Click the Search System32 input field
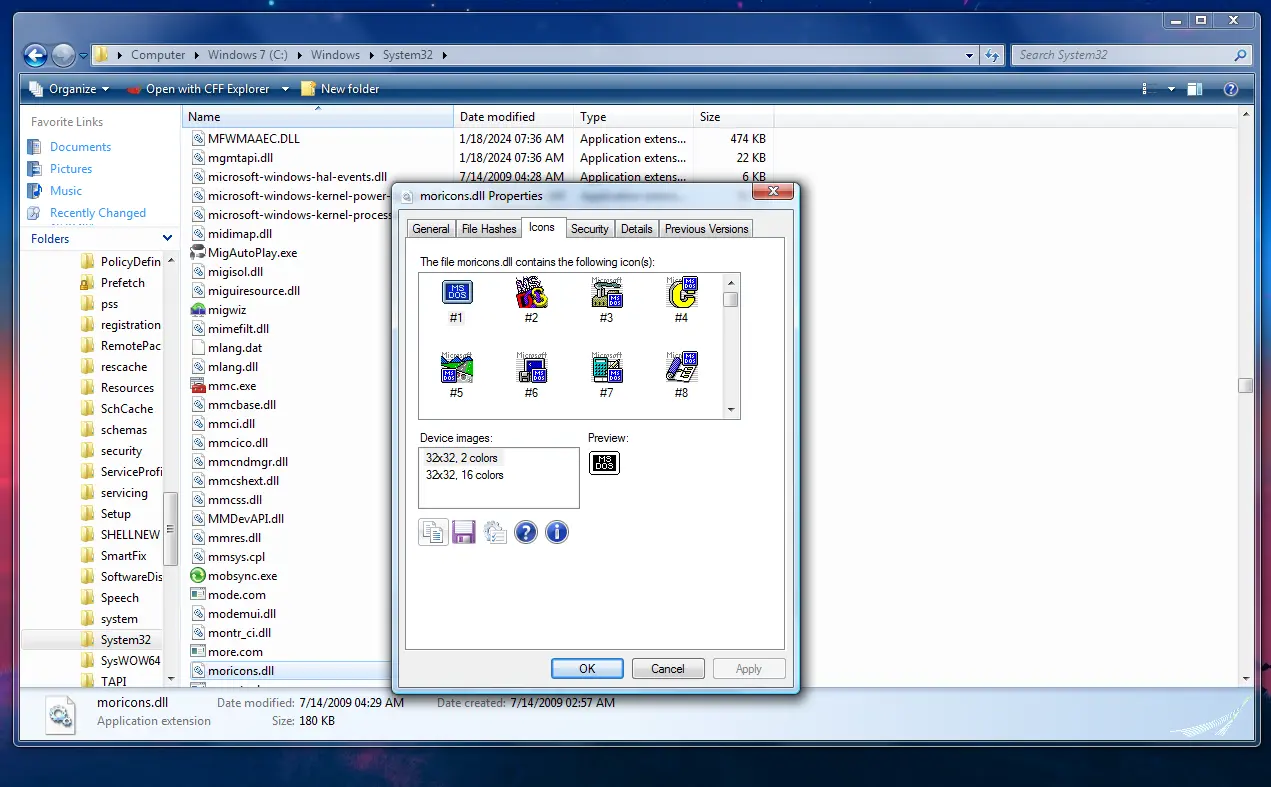The image size is (1271, 787). tap(1121, 56)
